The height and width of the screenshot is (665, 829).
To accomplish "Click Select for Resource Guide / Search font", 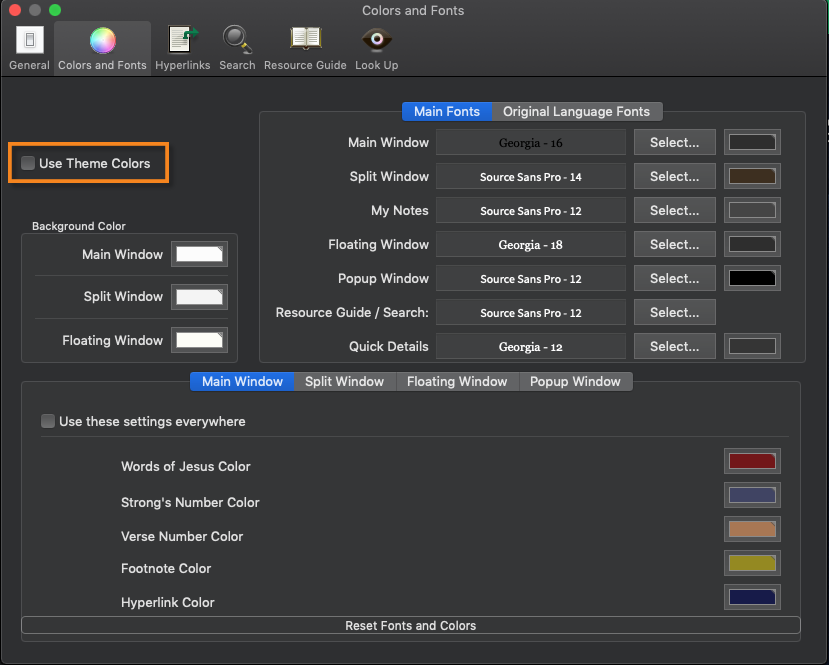I will click(674, 312).
